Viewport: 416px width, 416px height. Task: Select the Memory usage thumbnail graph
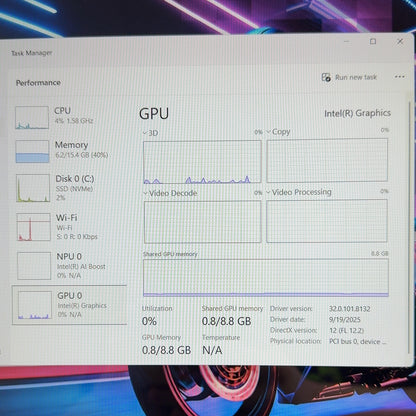pos(32,152)
